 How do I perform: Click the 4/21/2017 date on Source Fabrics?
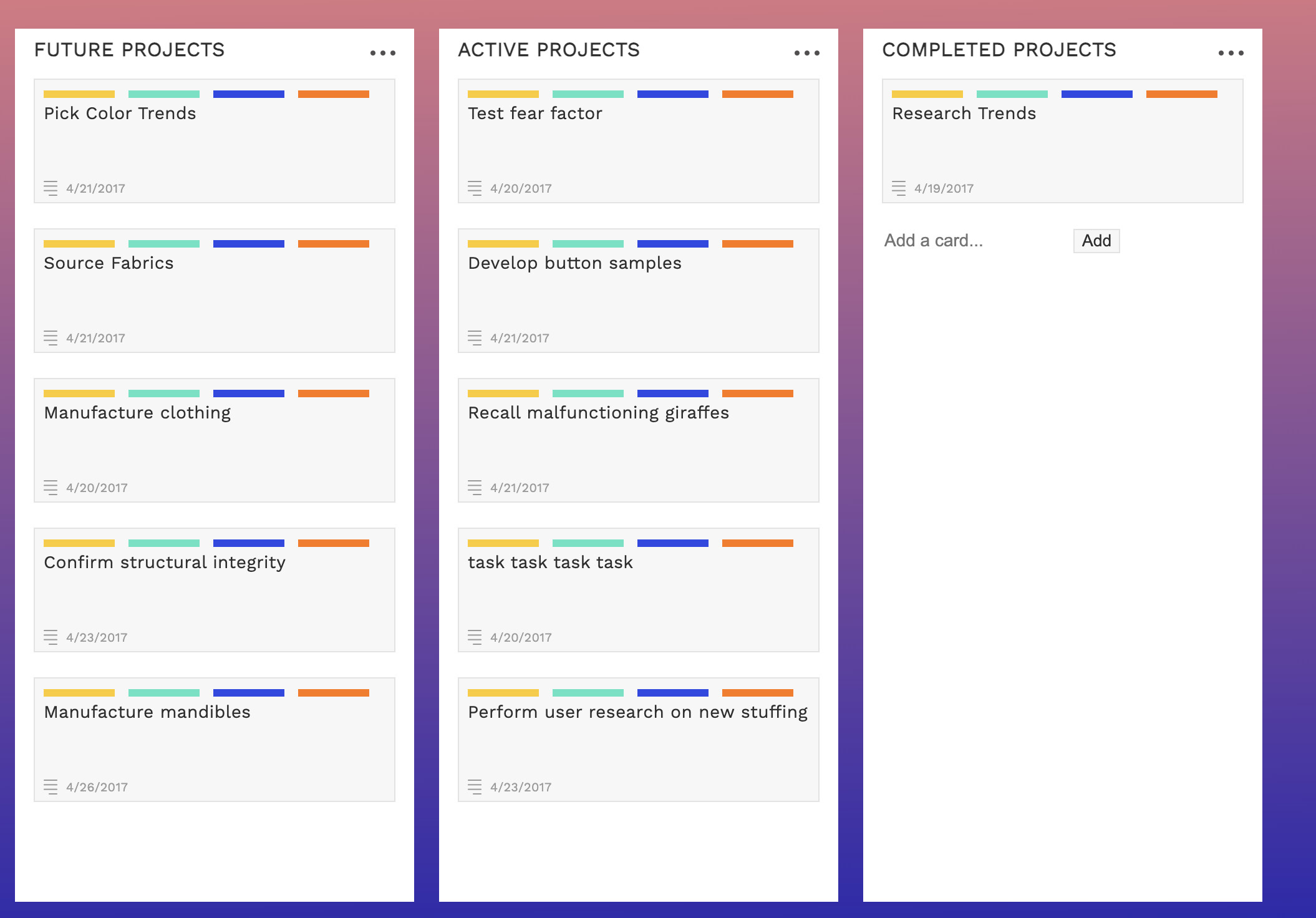click(95, 338)
